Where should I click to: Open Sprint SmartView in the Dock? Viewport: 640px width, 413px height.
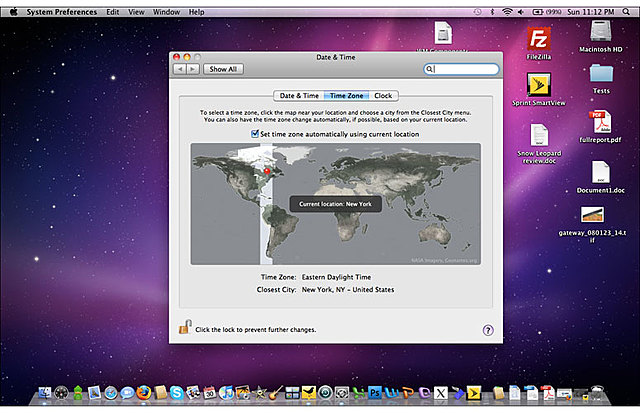pyautogui.click(x=473, y=393)
